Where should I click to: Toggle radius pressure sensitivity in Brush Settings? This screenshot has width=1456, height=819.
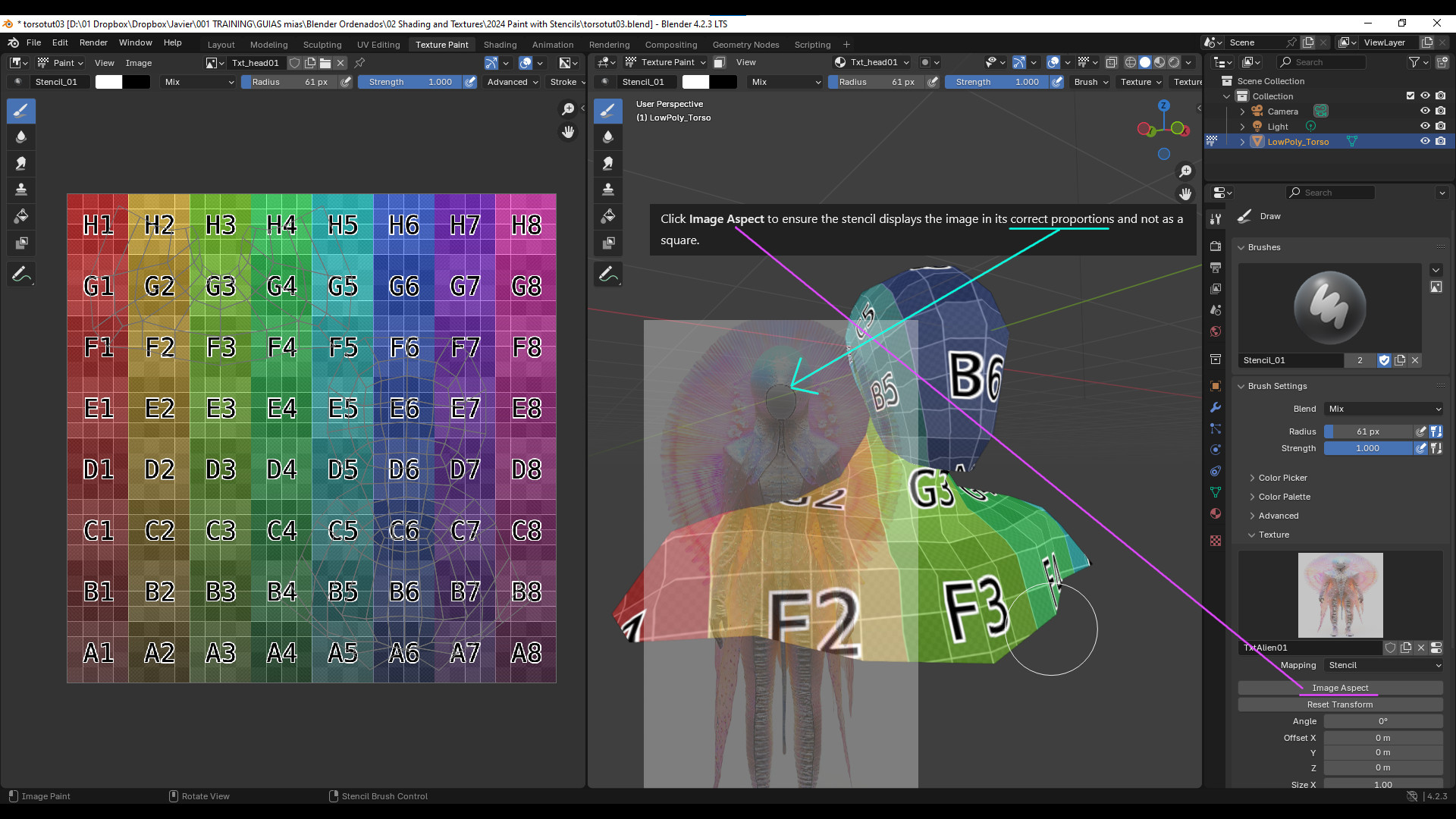point(1421,431)
